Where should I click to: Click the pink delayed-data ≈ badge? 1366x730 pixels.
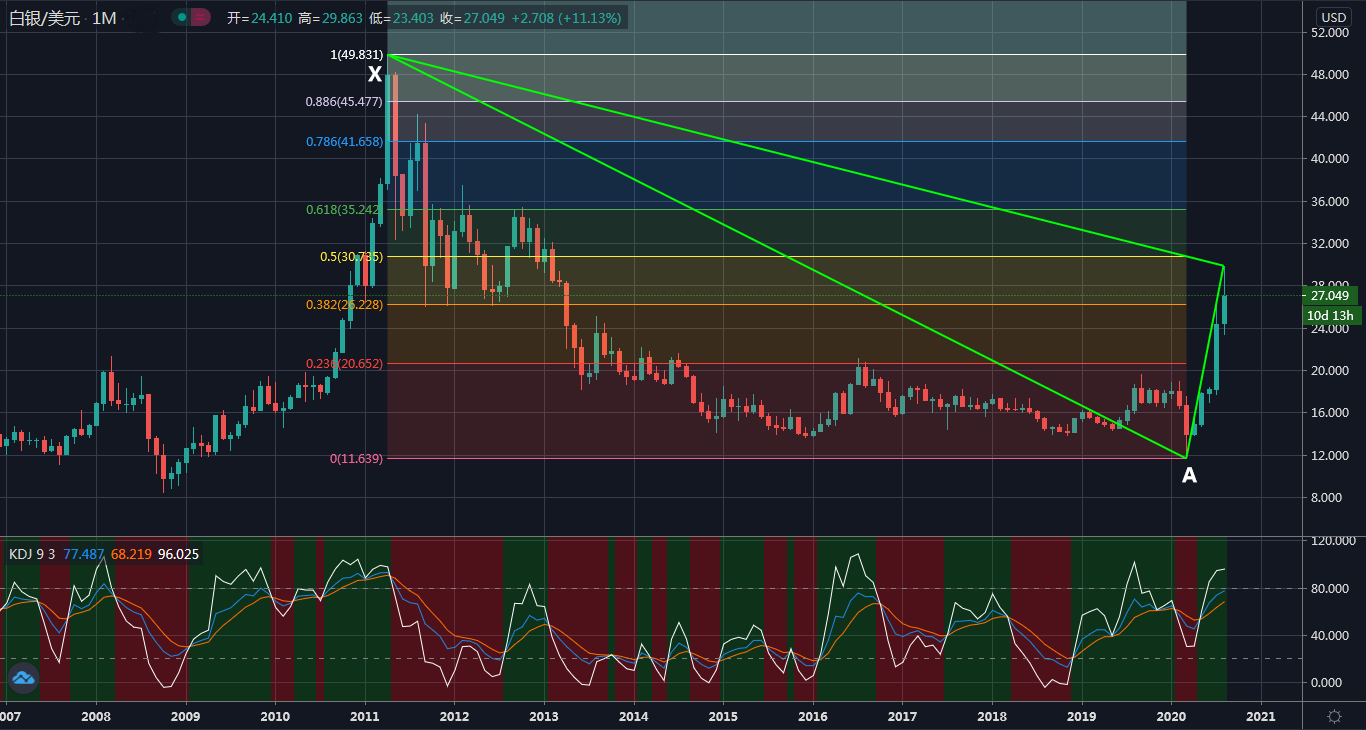200,17
